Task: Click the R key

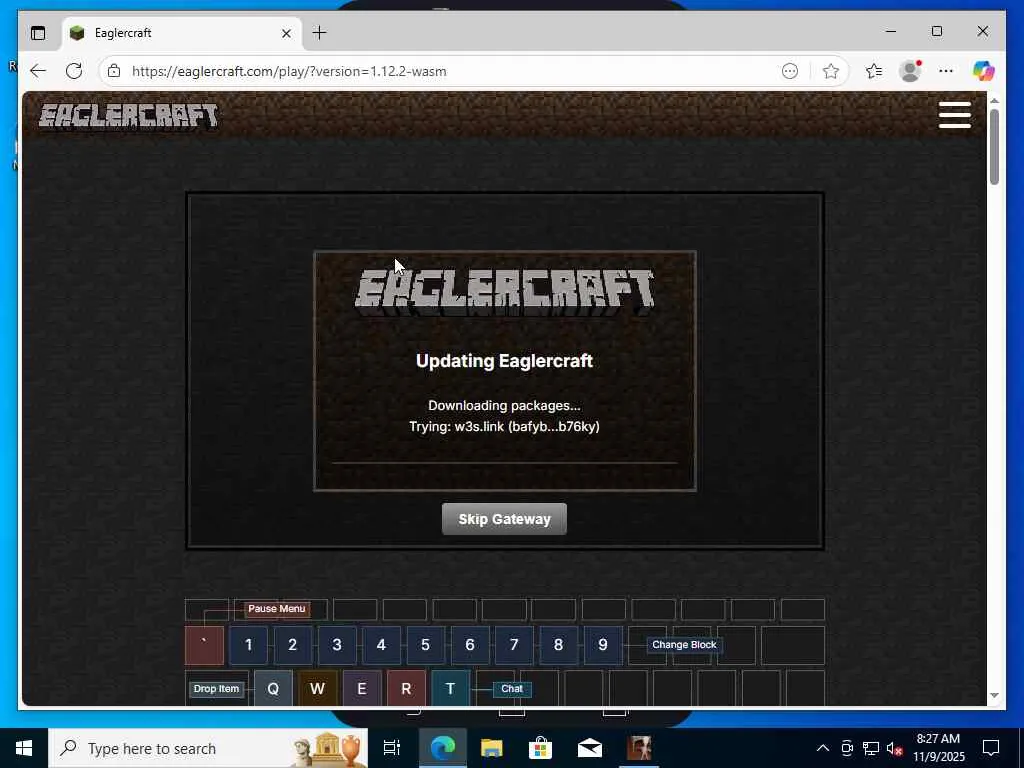Action: (406, 688)
